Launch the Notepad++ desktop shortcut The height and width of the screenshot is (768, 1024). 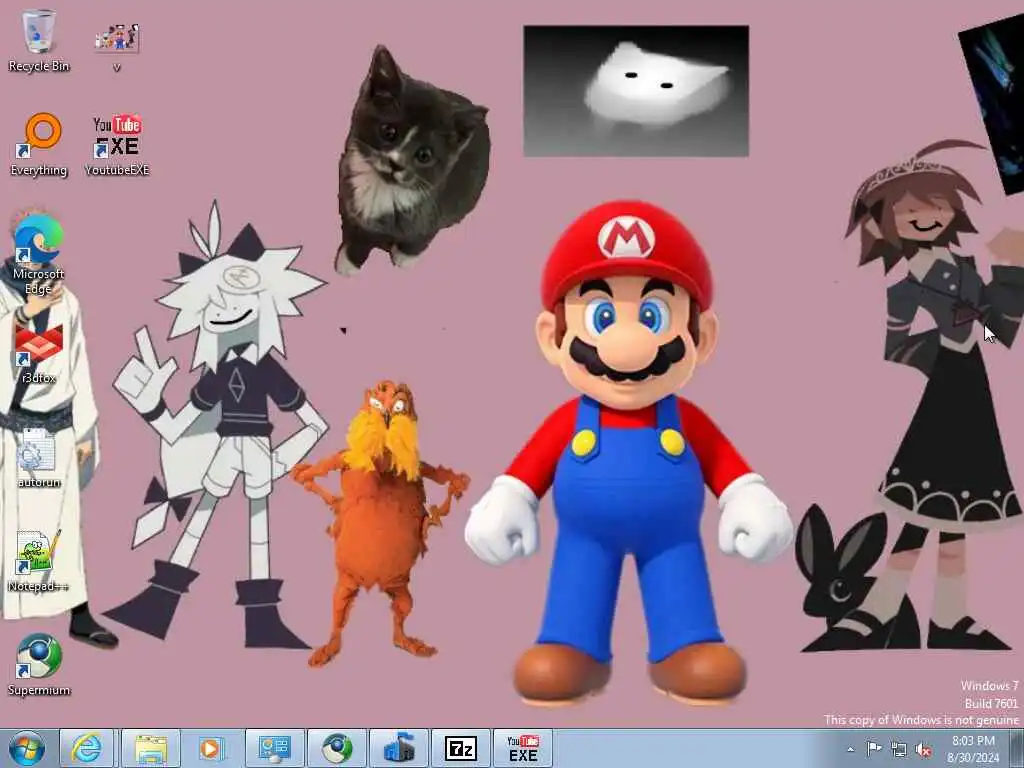[x=39, y=562]
